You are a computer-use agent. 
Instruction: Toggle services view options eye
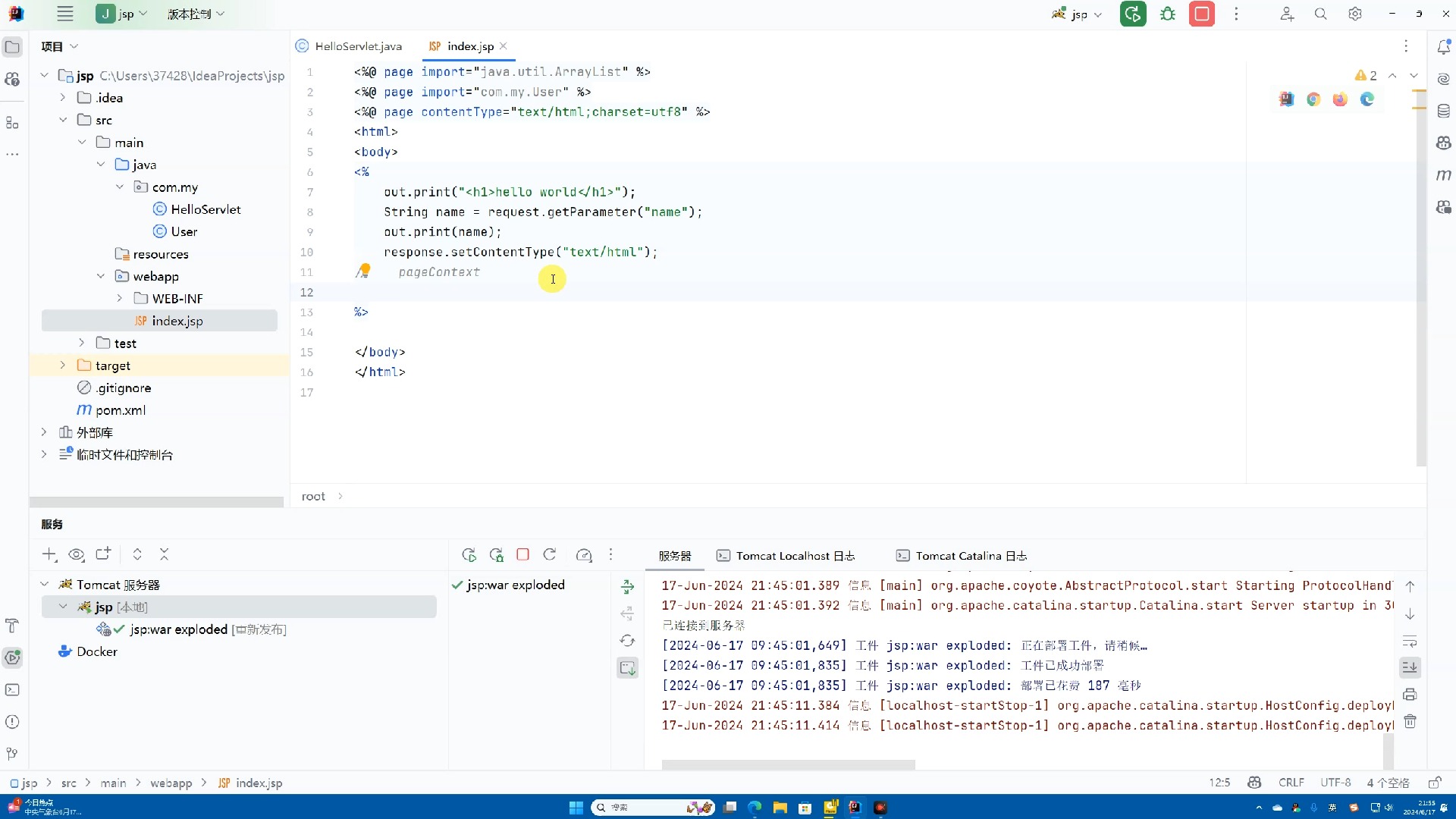pos(76,554)
